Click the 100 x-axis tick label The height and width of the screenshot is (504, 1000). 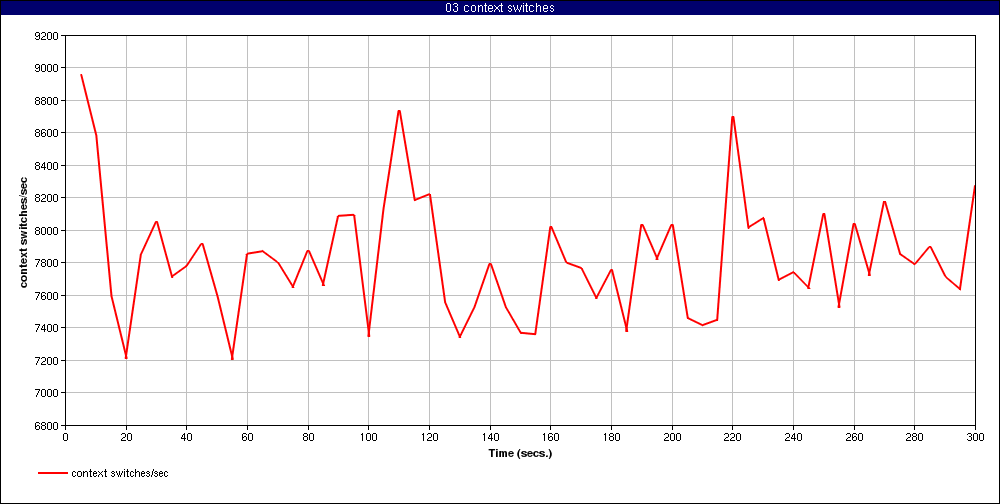click(369, 438)
